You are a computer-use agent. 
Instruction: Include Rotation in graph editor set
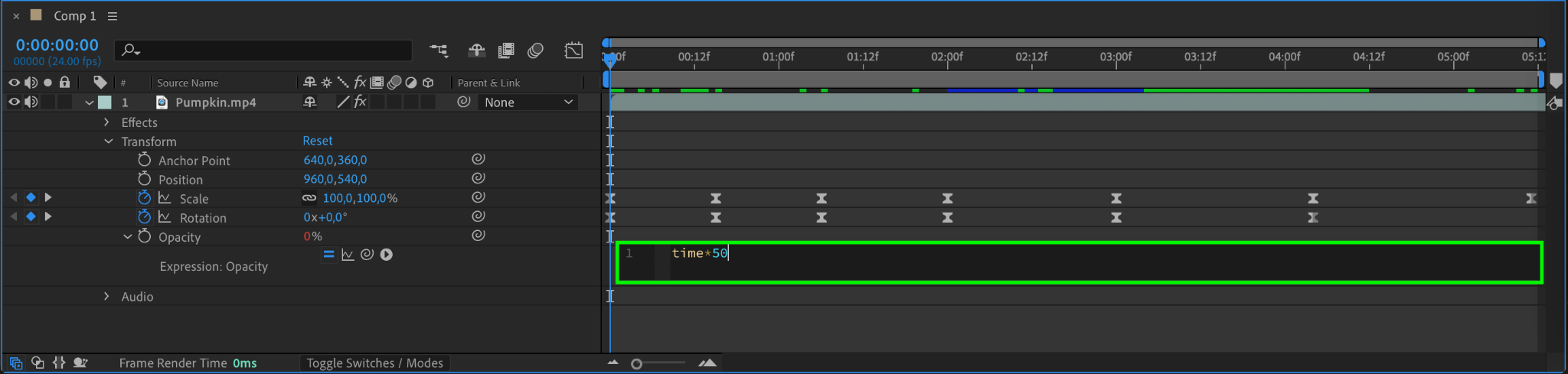[165, 217]
